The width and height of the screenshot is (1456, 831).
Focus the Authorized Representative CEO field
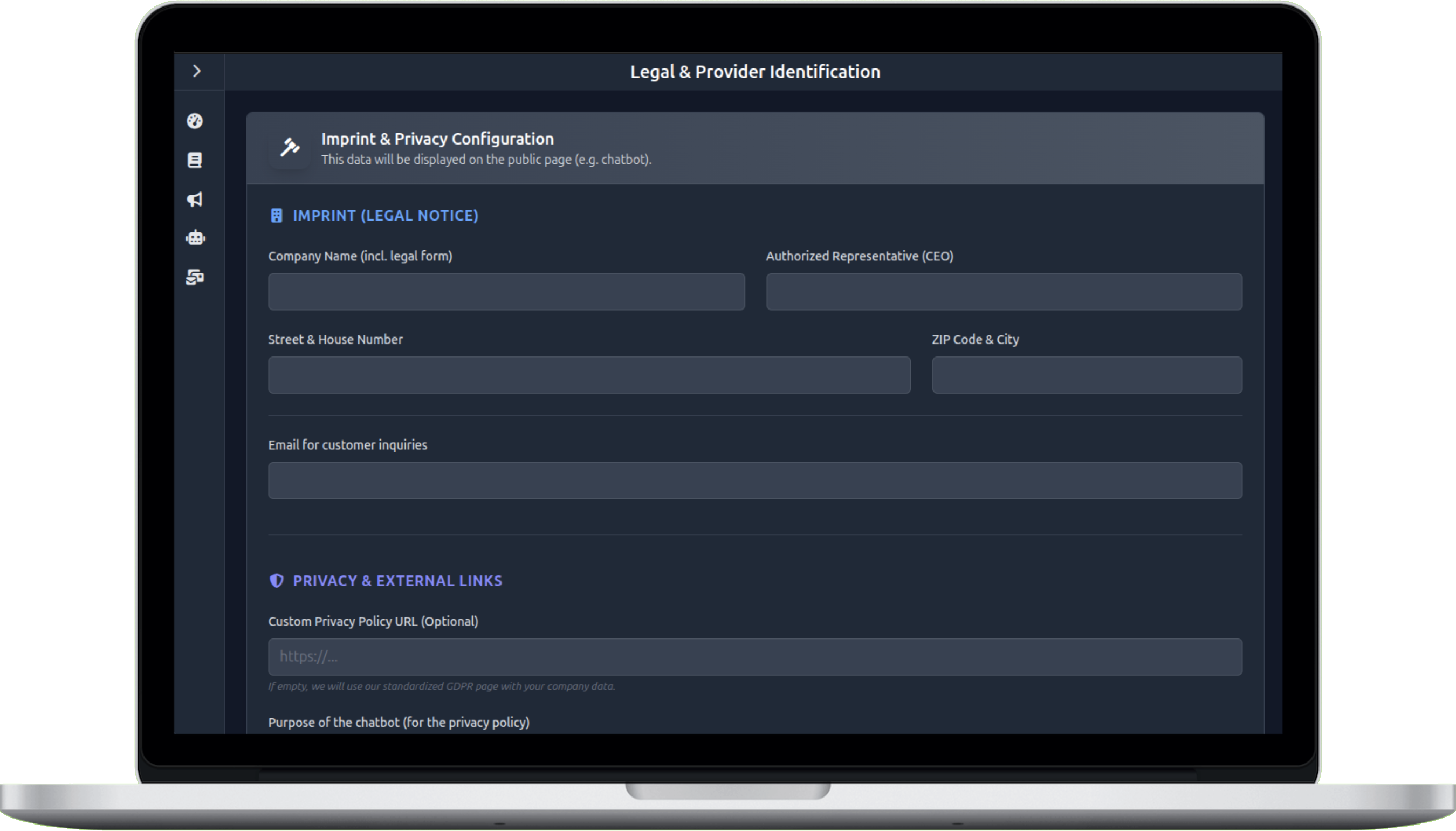tap(1004, 291)
